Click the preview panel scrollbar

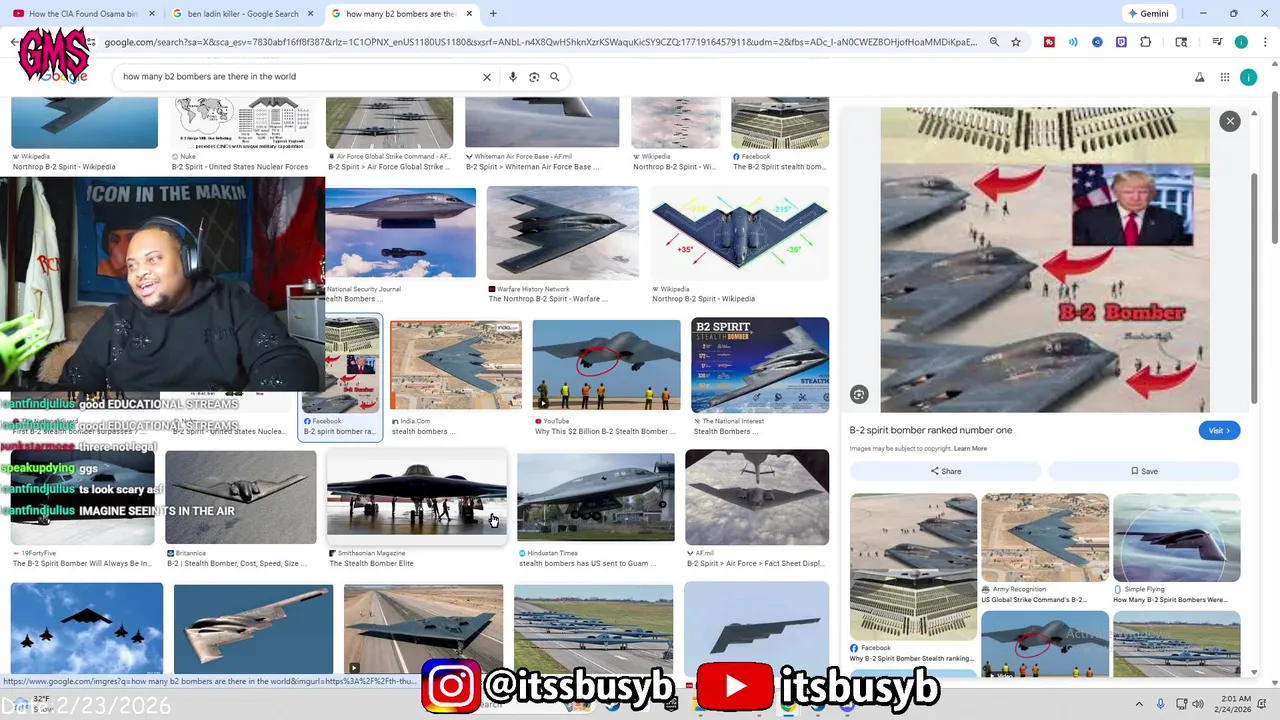(x=1253, y=288)
